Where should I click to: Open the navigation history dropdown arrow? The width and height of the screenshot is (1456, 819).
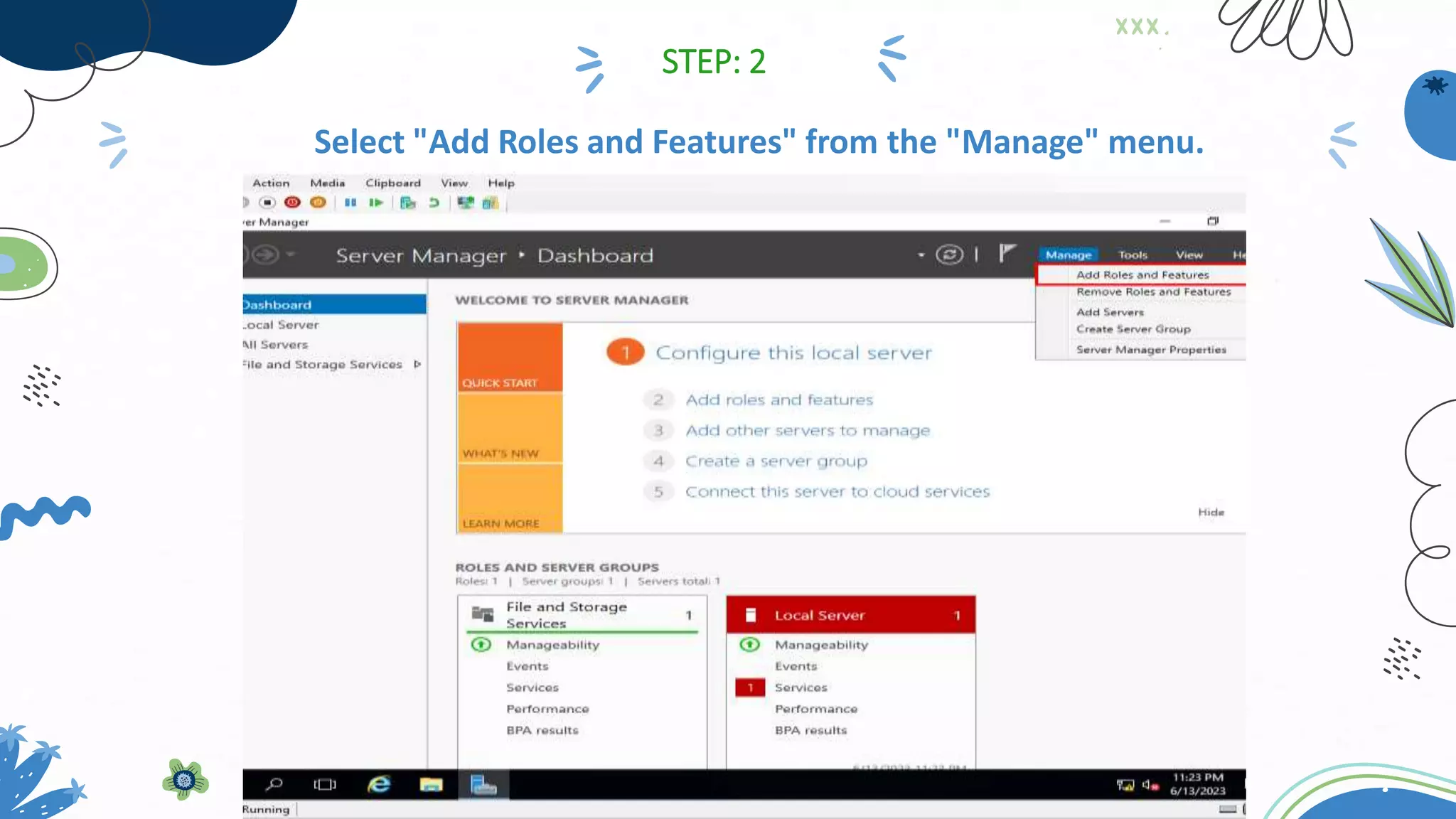point(291,254)
